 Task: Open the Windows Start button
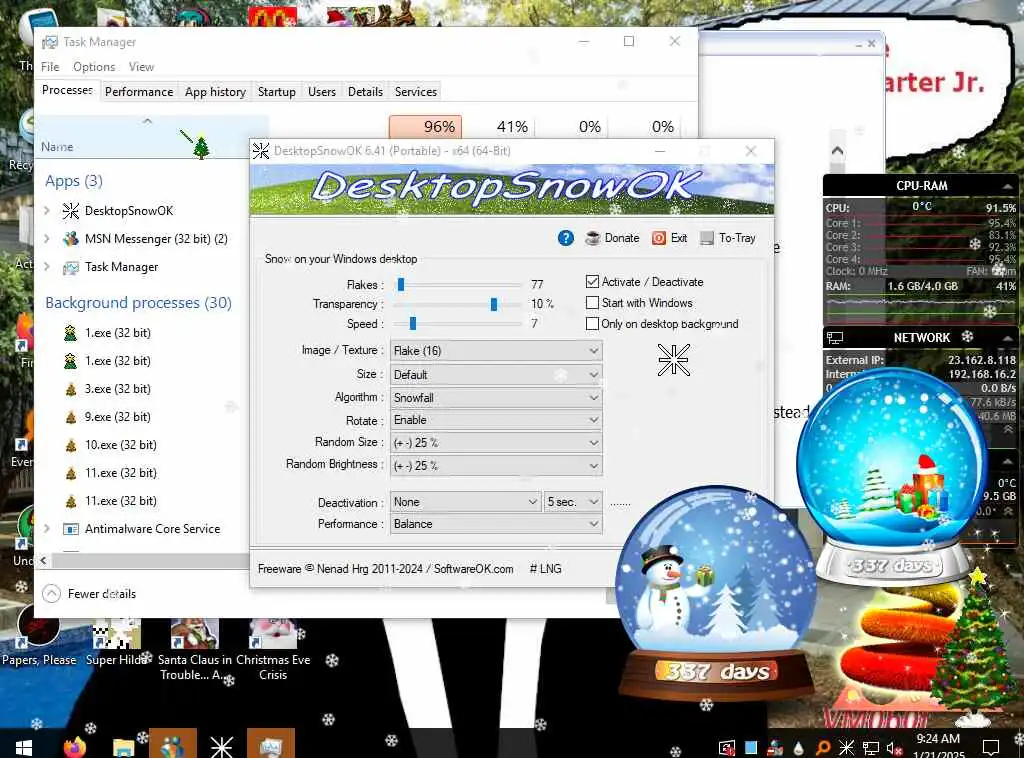(24, 747)
